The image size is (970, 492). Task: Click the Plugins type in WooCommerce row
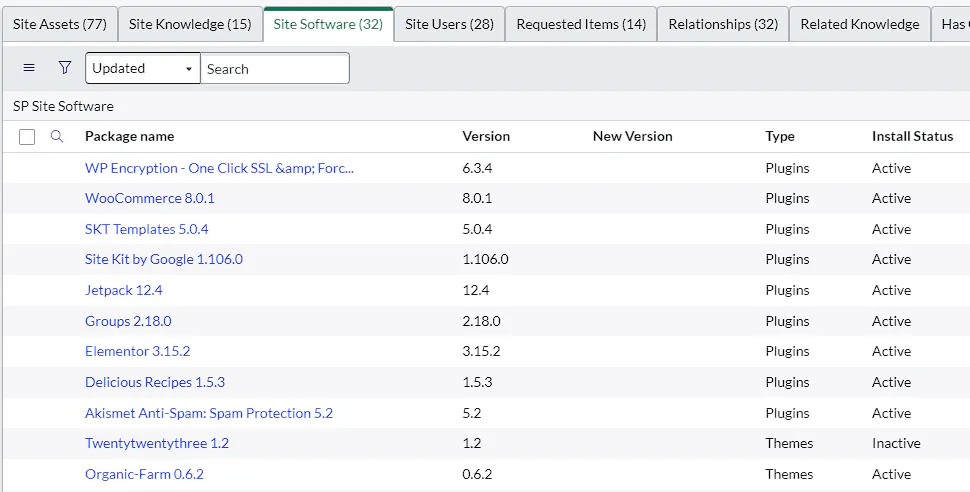(x=788, y=199)
